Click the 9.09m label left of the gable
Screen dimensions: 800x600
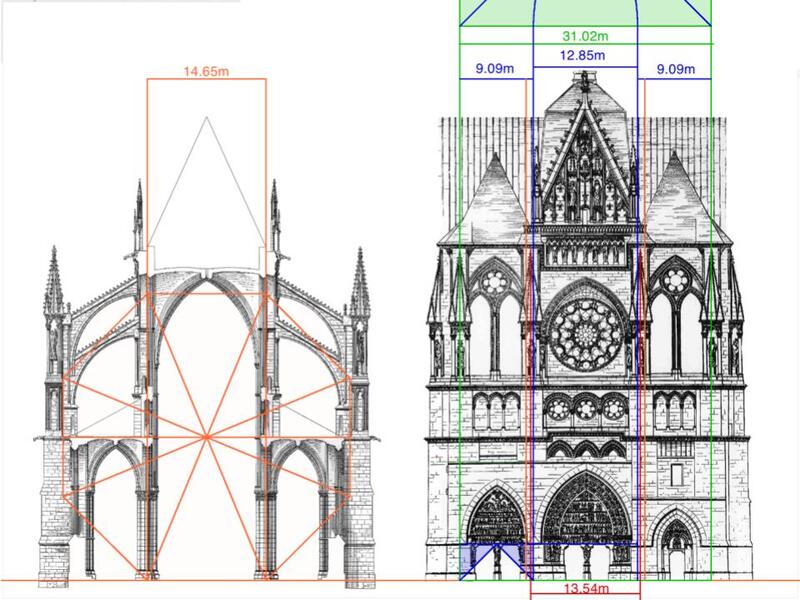495,68
